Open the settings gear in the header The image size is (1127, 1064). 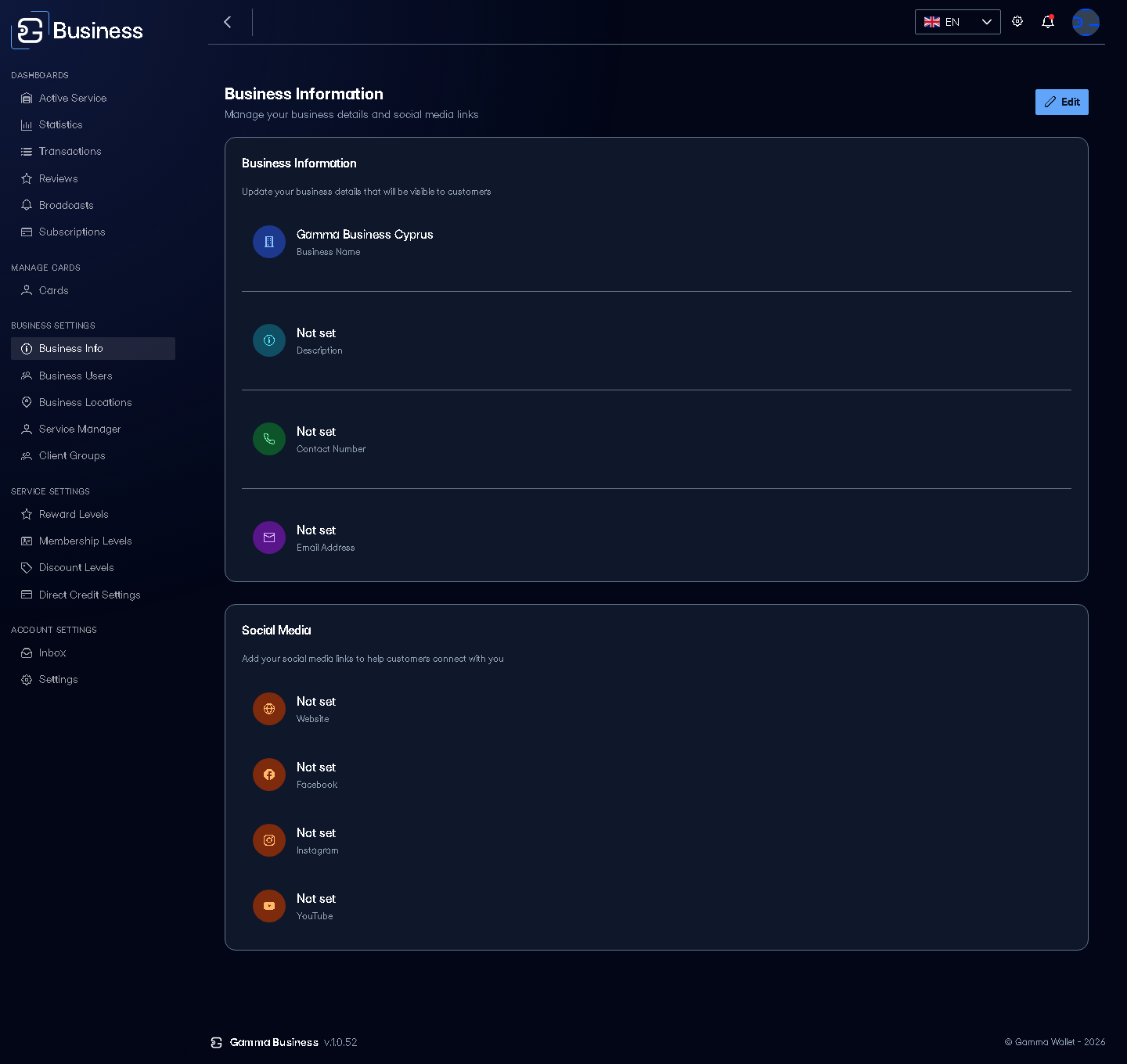pos(1017,22)
